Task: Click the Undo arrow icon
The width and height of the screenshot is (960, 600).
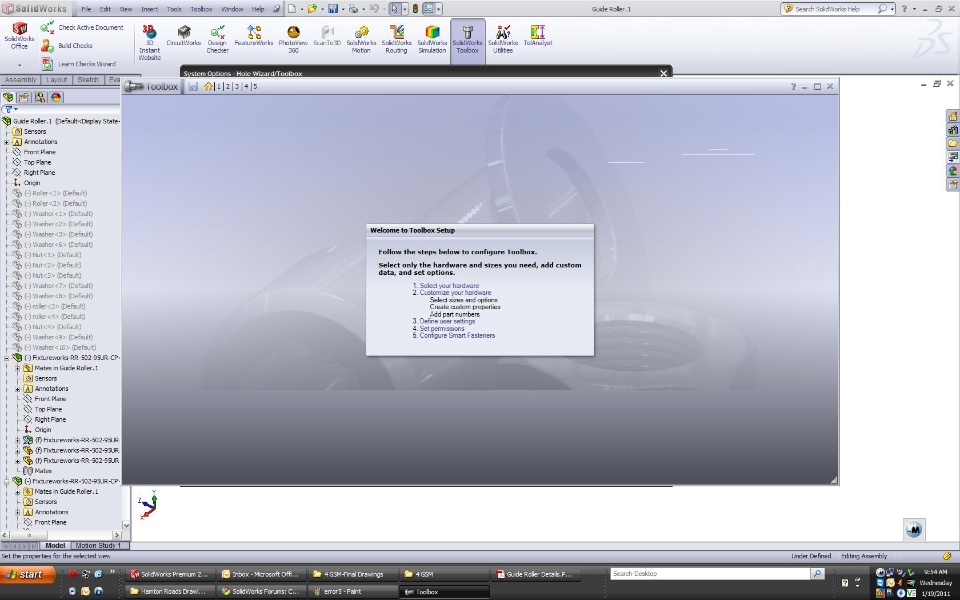Action: click(x=374, y=9)
